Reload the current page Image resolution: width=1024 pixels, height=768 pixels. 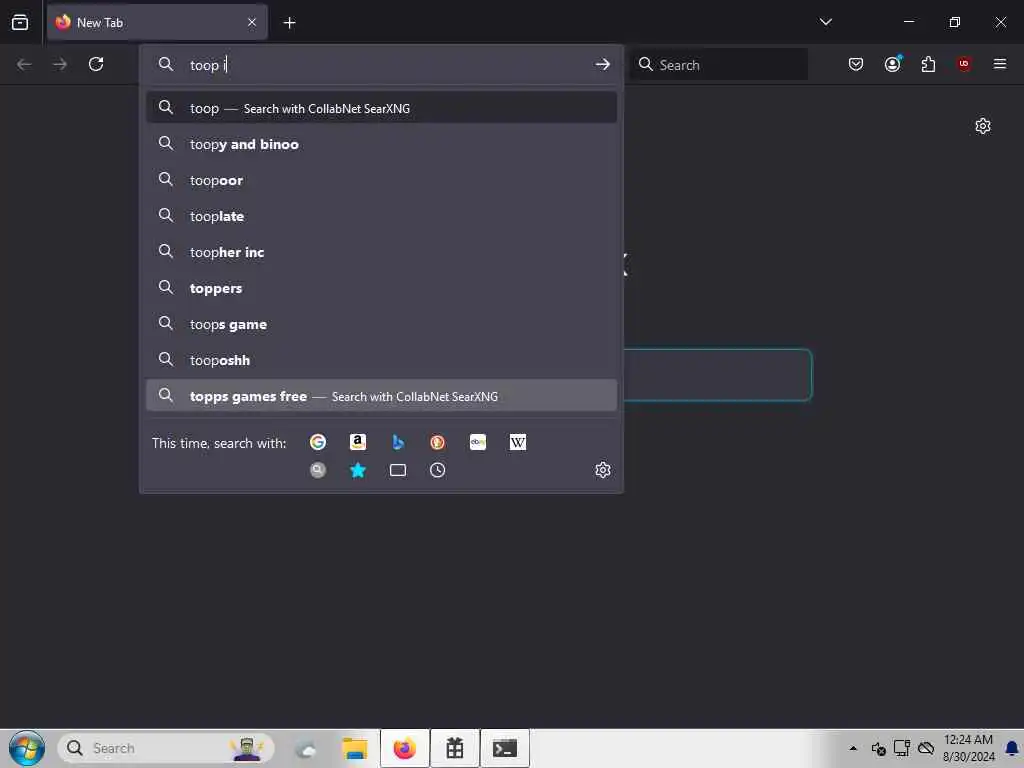(x=96, y=64)
